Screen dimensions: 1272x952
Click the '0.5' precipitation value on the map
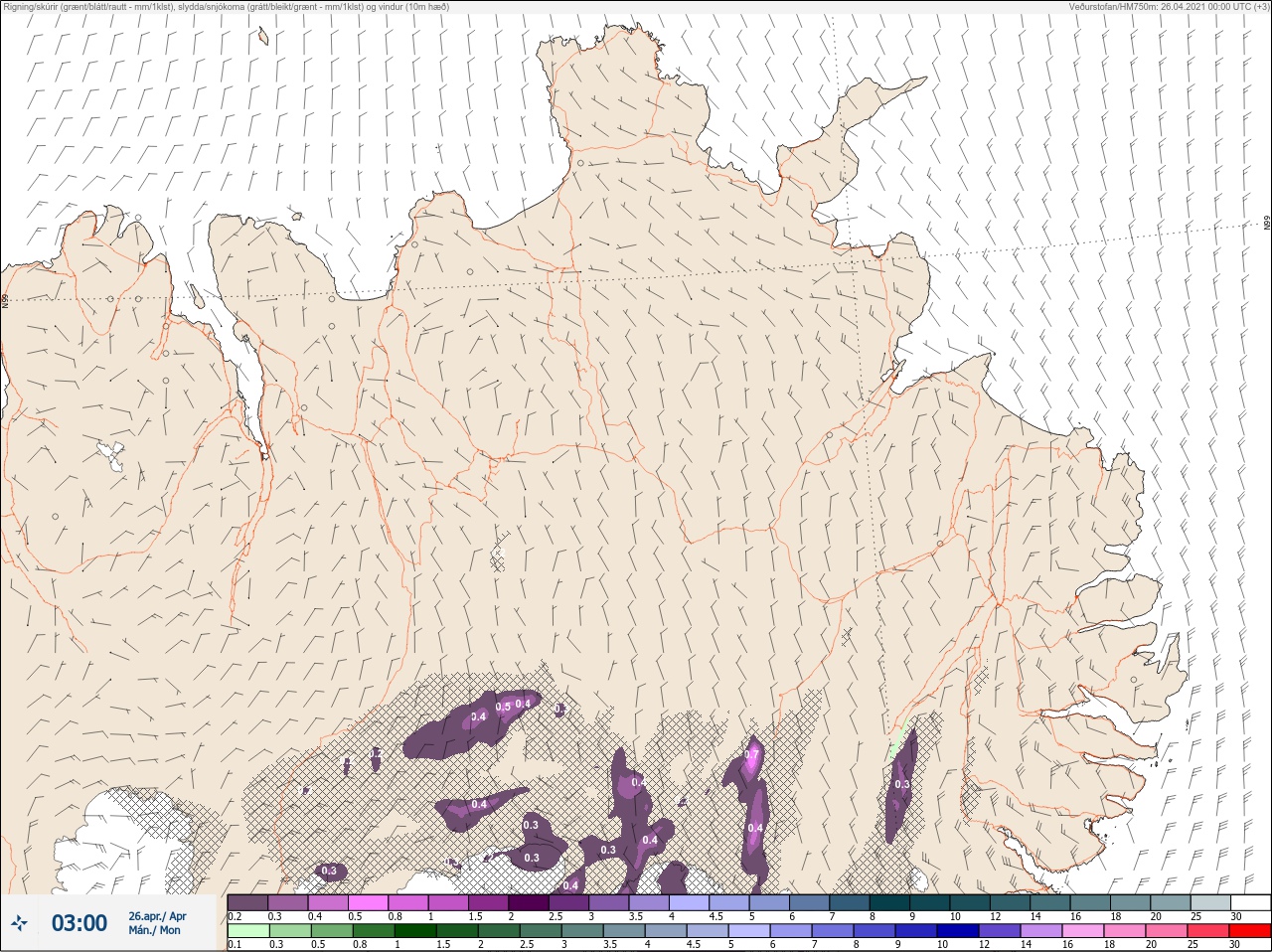[x=503, y=707]
